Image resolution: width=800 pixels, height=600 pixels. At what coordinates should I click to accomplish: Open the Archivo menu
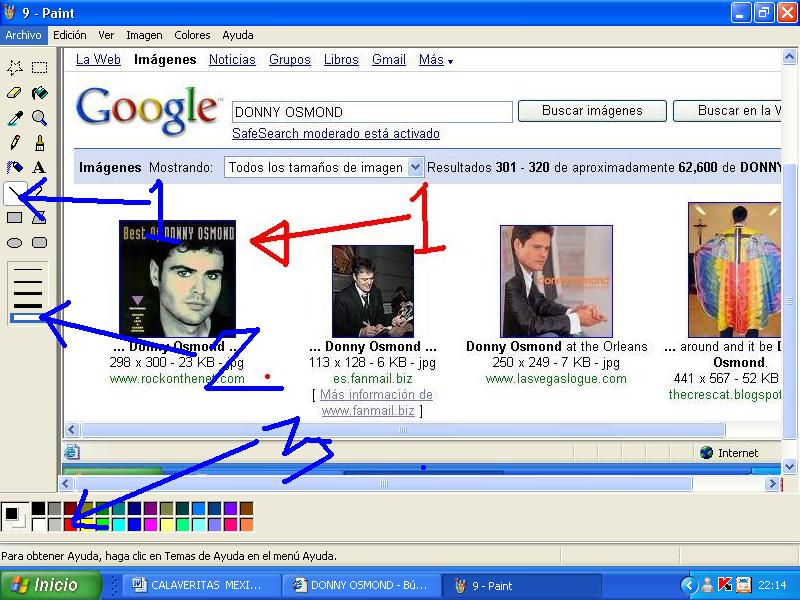pos(23,35)
